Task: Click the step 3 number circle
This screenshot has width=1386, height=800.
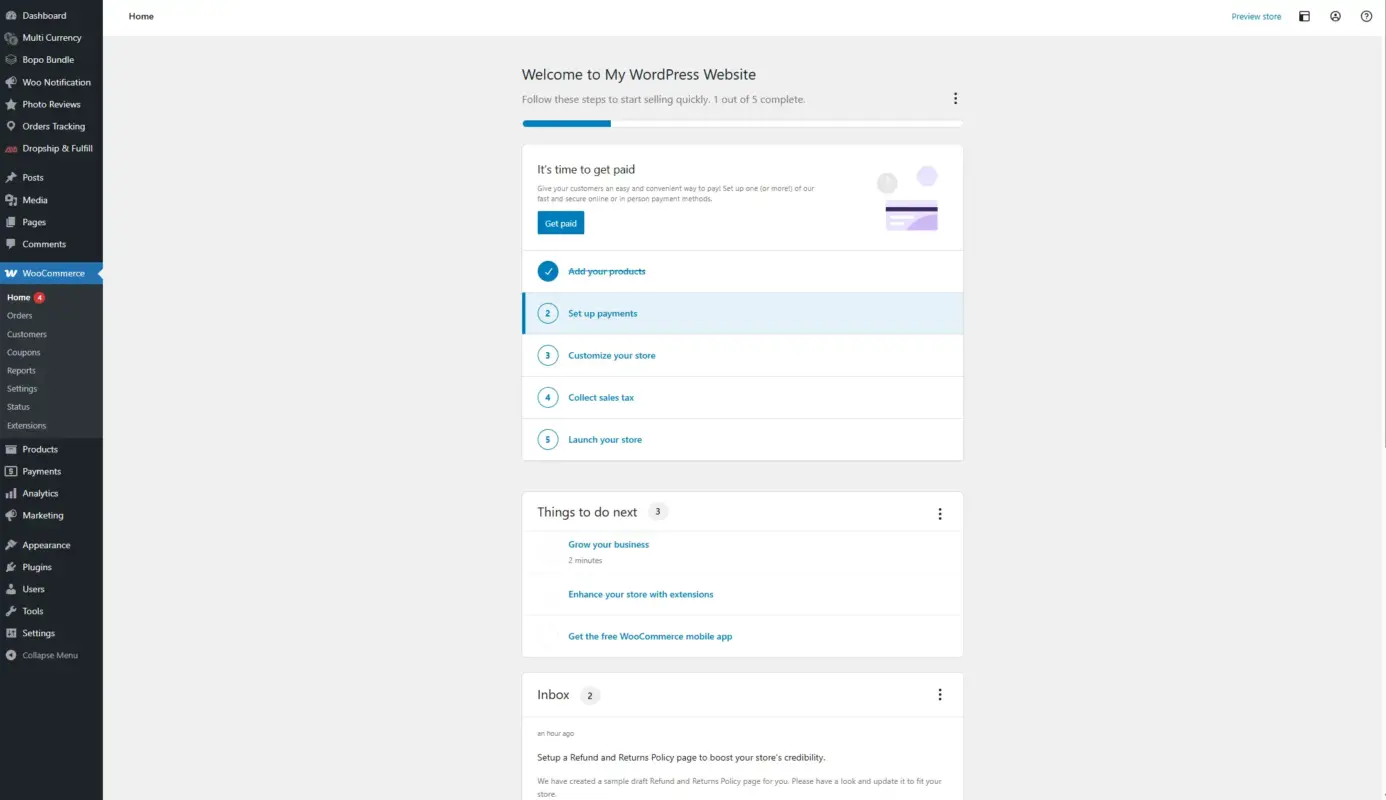Action: click(548, 355)
